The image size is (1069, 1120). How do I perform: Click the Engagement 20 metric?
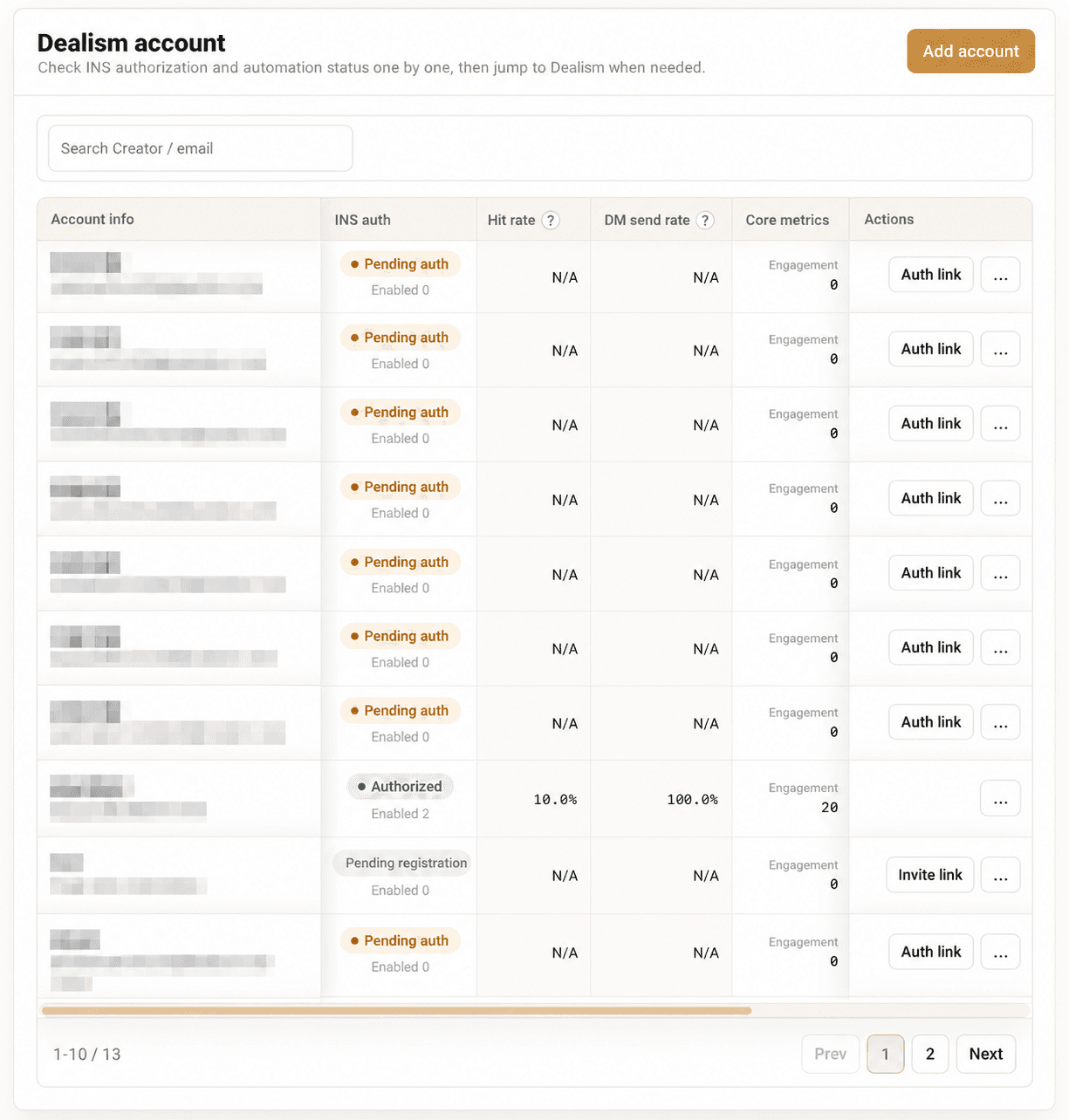point(803,797)
